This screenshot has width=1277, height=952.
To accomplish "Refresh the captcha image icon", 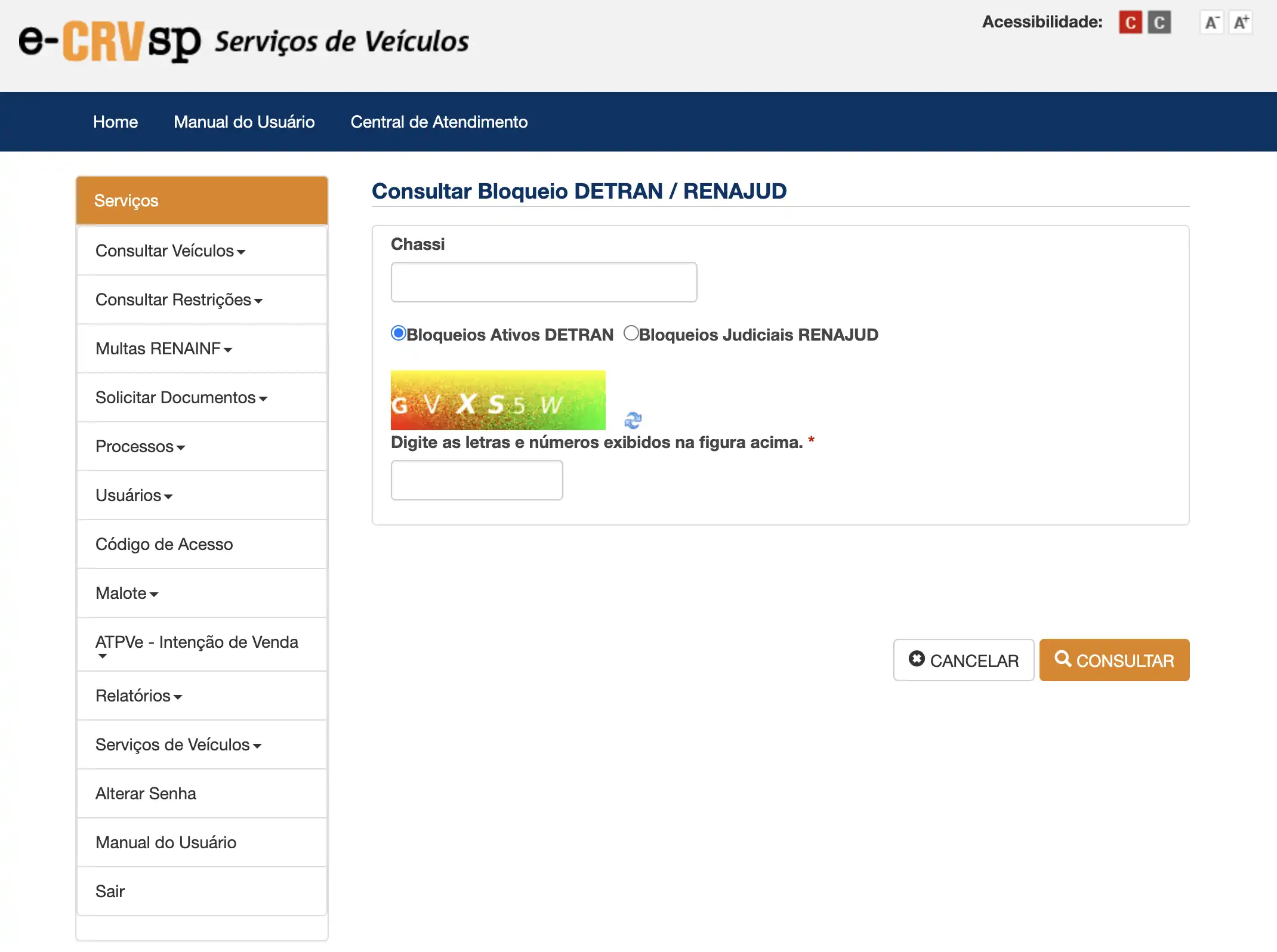I will point(633,421).
